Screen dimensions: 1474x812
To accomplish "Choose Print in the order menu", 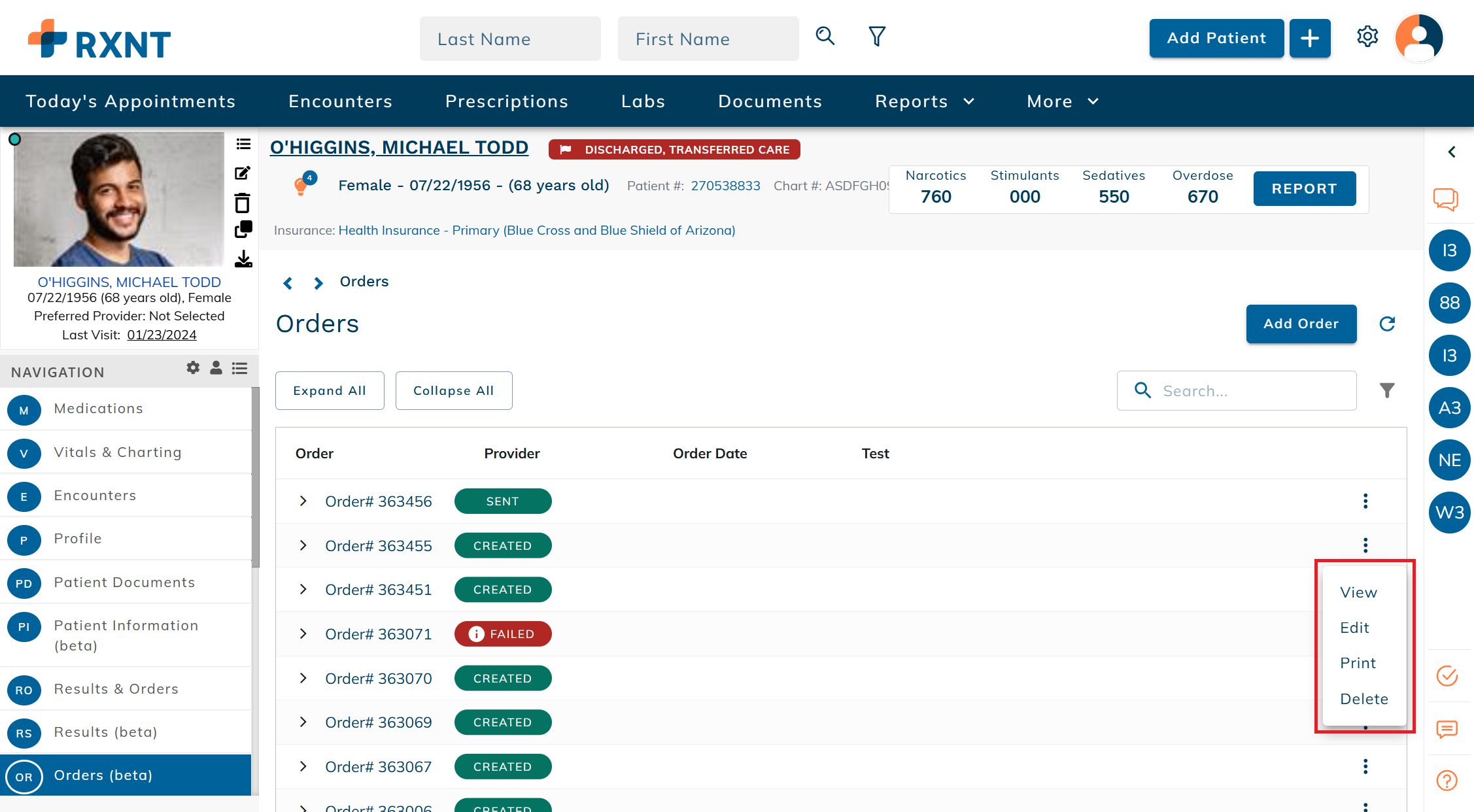I will tap(1358, 663).
